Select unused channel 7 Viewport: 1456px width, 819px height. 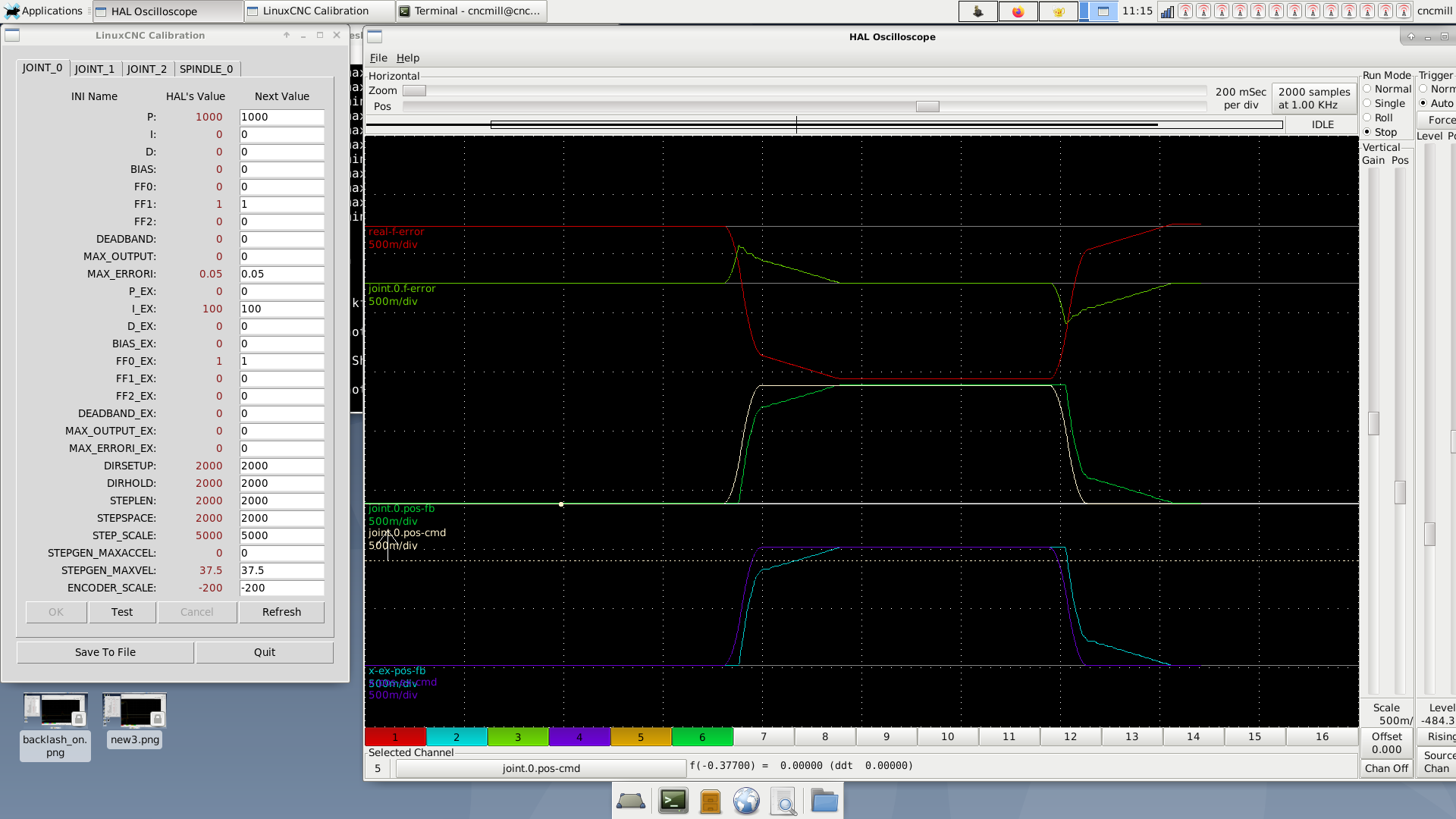coord(764,736)
